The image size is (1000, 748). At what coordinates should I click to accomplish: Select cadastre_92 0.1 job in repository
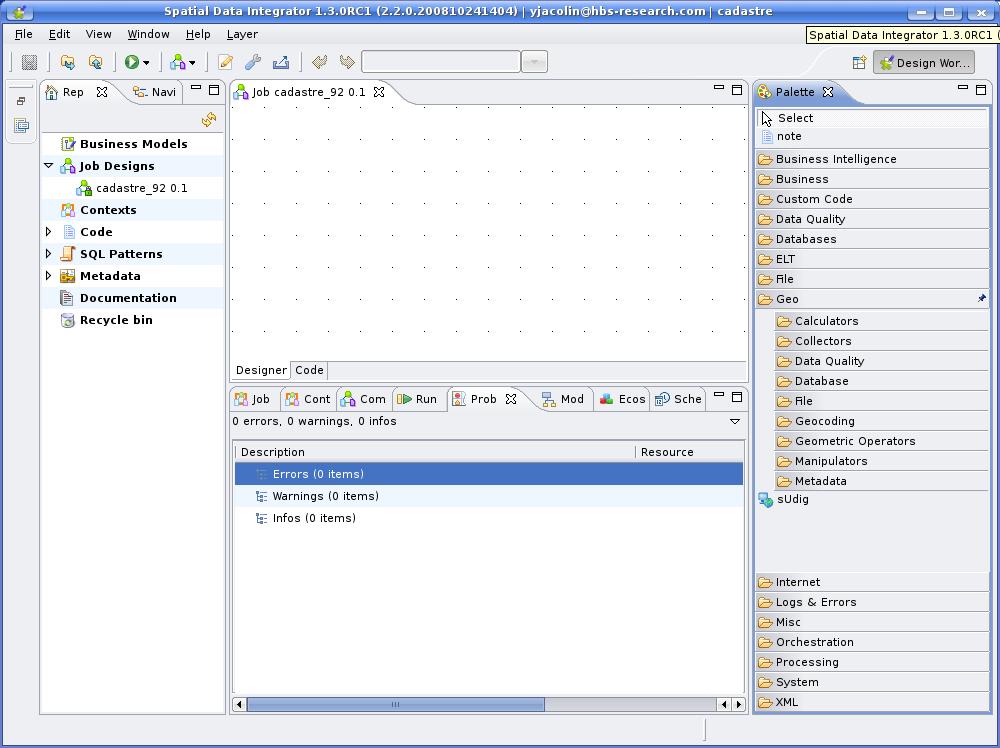tap(141, 188)
